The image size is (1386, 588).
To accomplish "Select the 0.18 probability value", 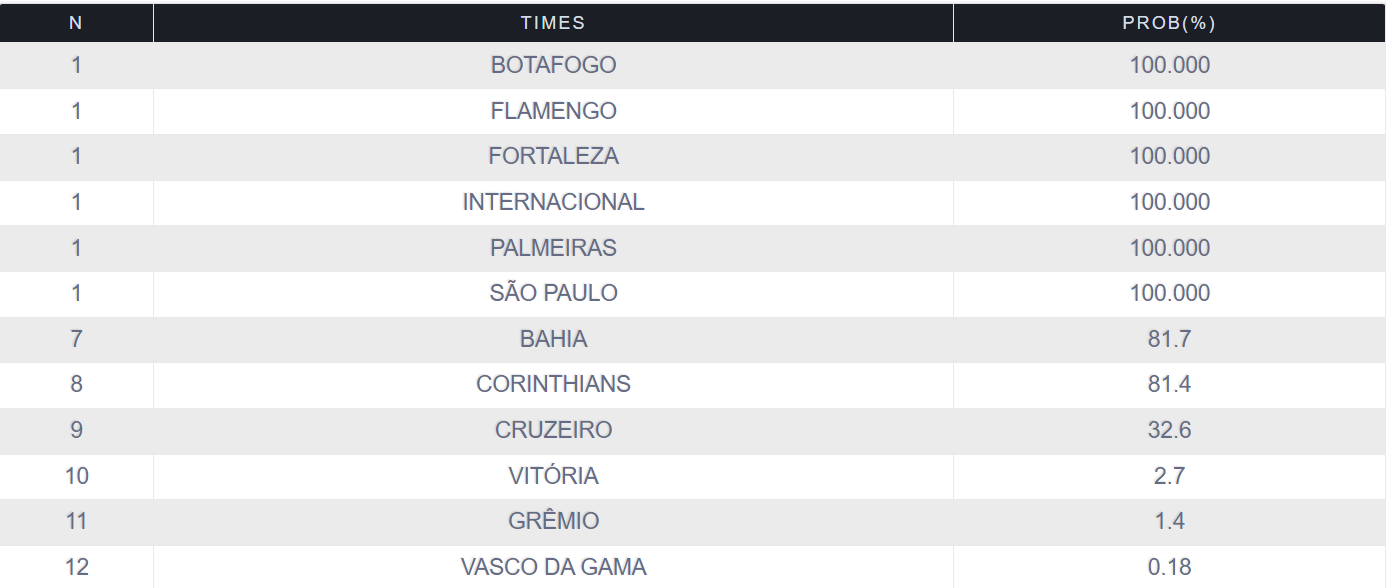I will click(x=1169, y=567).
